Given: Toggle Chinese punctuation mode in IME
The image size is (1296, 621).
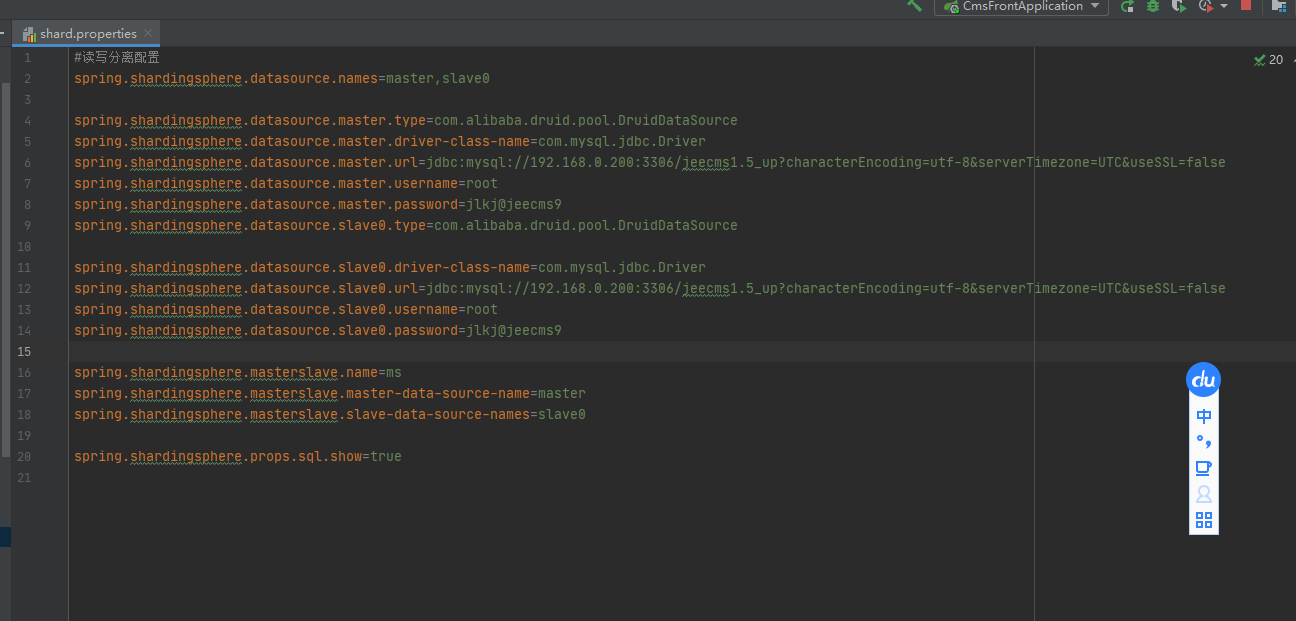Looking at the screenshot, I should click(x=1204, y=441).
